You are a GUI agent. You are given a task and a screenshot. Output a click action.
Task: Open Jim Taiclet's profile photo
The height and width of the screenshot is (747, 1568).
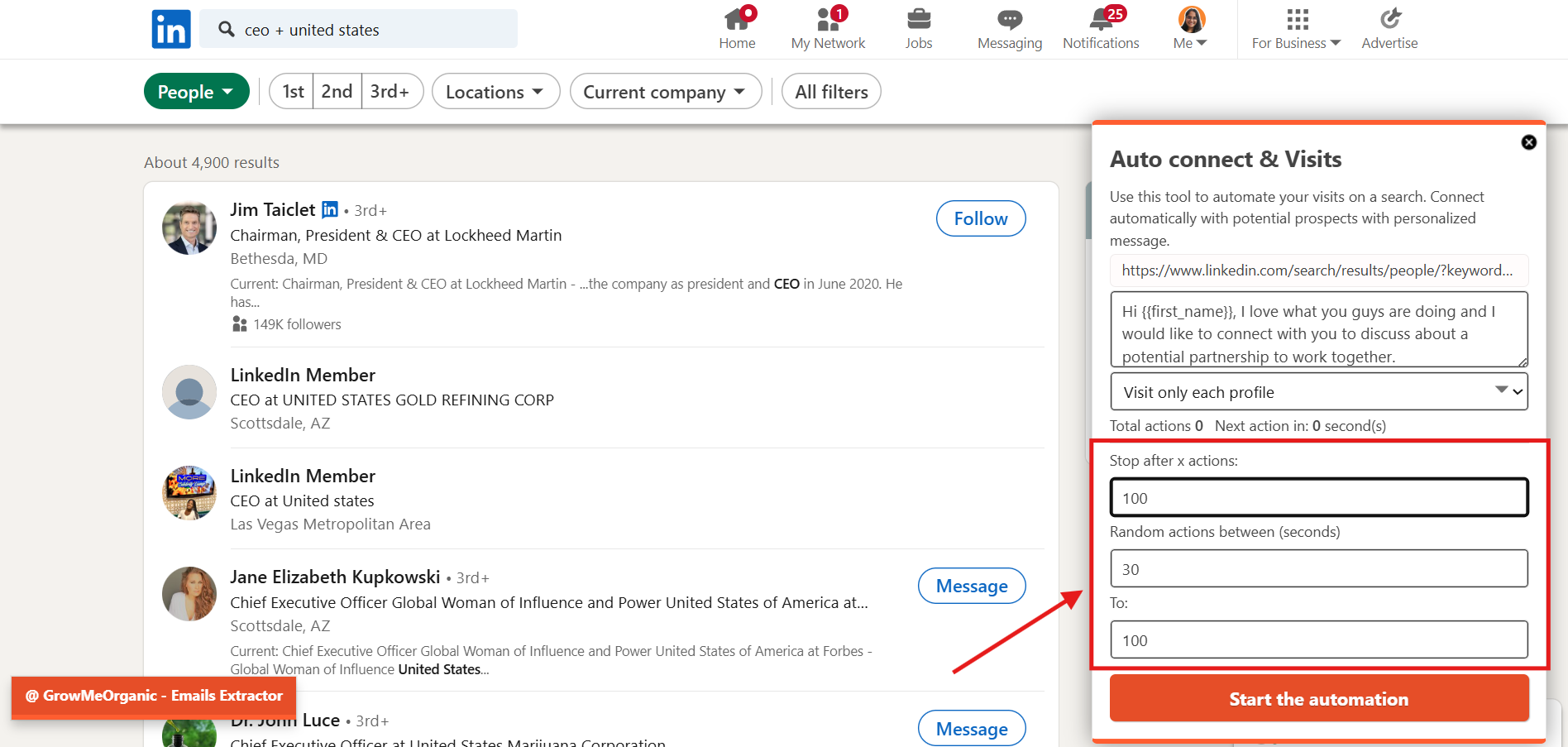tap(189, 227)
